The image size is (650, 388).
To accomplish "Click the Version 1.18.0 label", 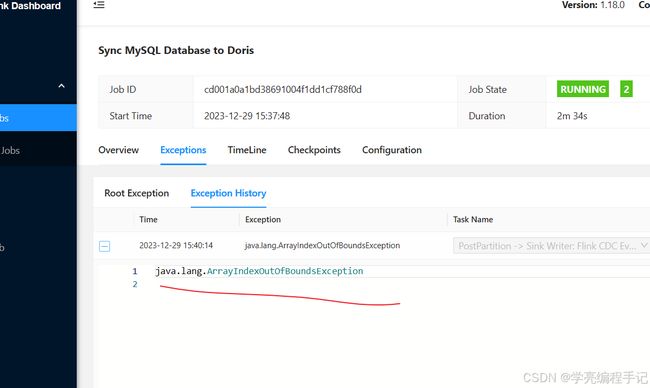I will pyautogui.click(x=593, y=5).
